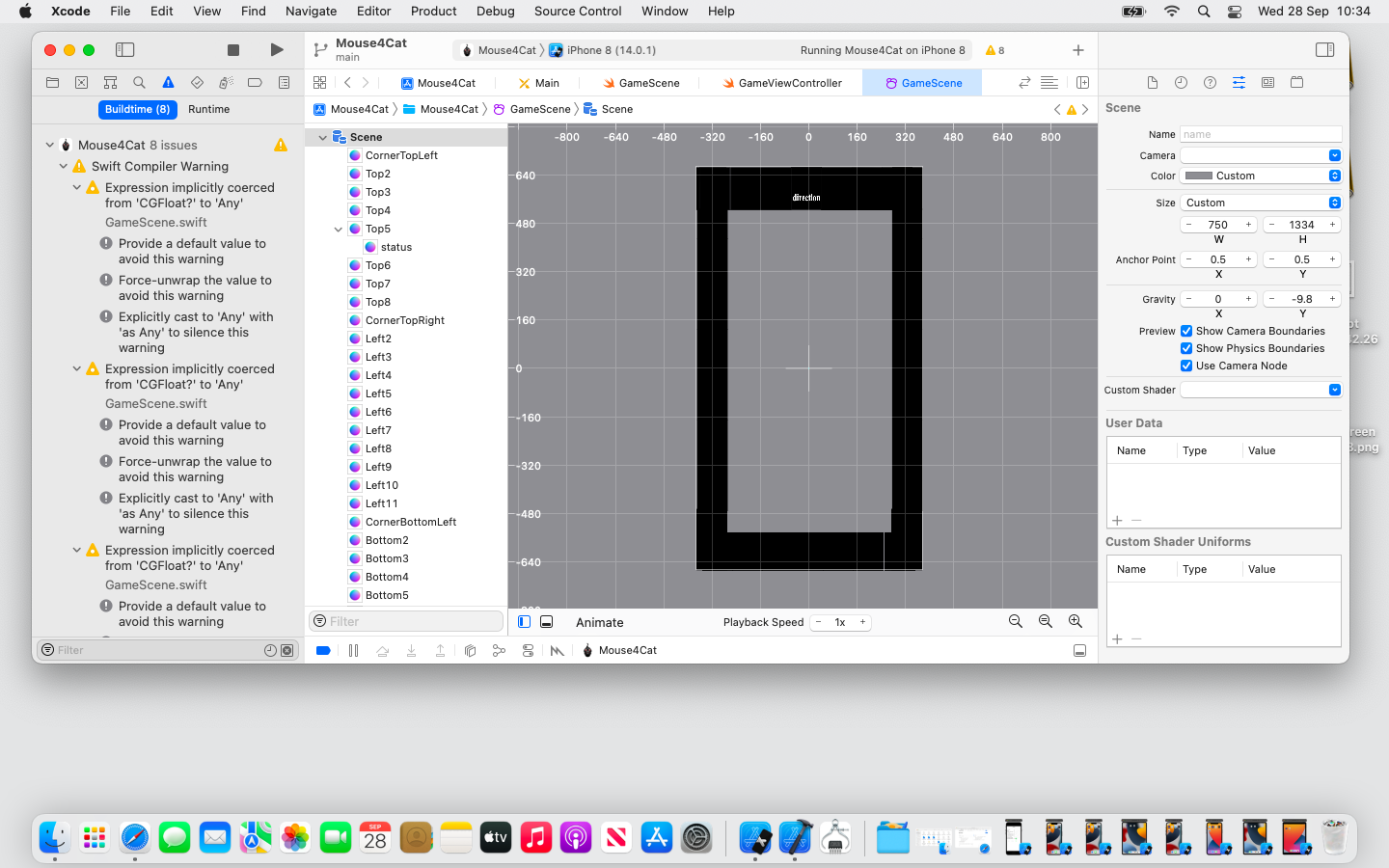Open the Product menu
Screen dimensions: 1389x868
click(x=433, y=12)
